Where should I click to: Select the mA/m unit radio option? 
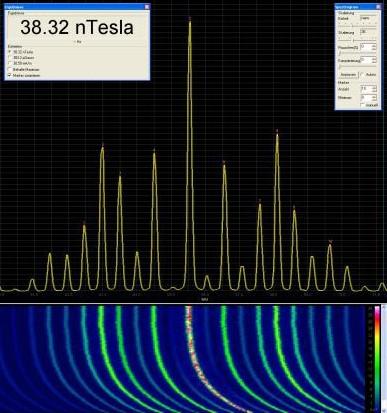click(x=10, y=63)
